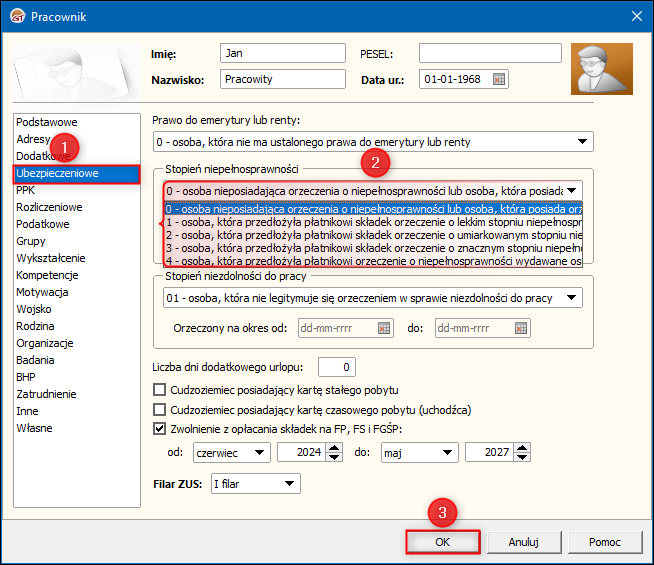Image resolution: width=654 pixels, height=565 pixels.
Task: Toggle Cudzoziemiec posiadający kartę stałego pobytu
Action: pyautogui.click(x=159, y=390)
